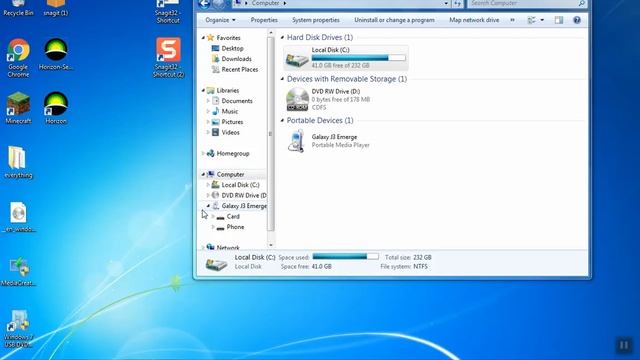640x360 pixels.
Task: Show more toolbar commands chevron
Action: [512, 20]
